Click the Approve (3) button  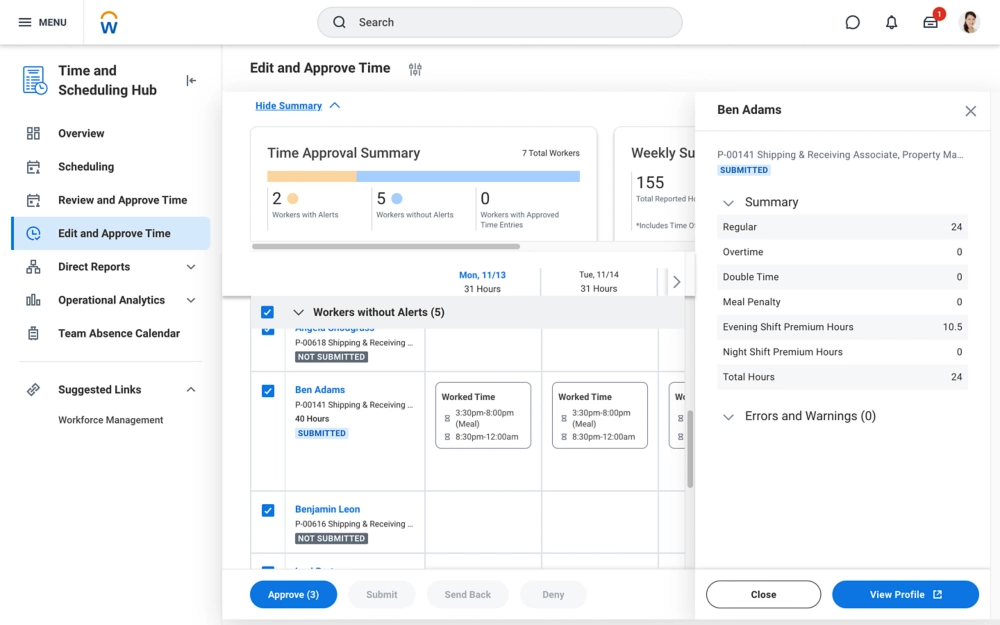(293, 594)
